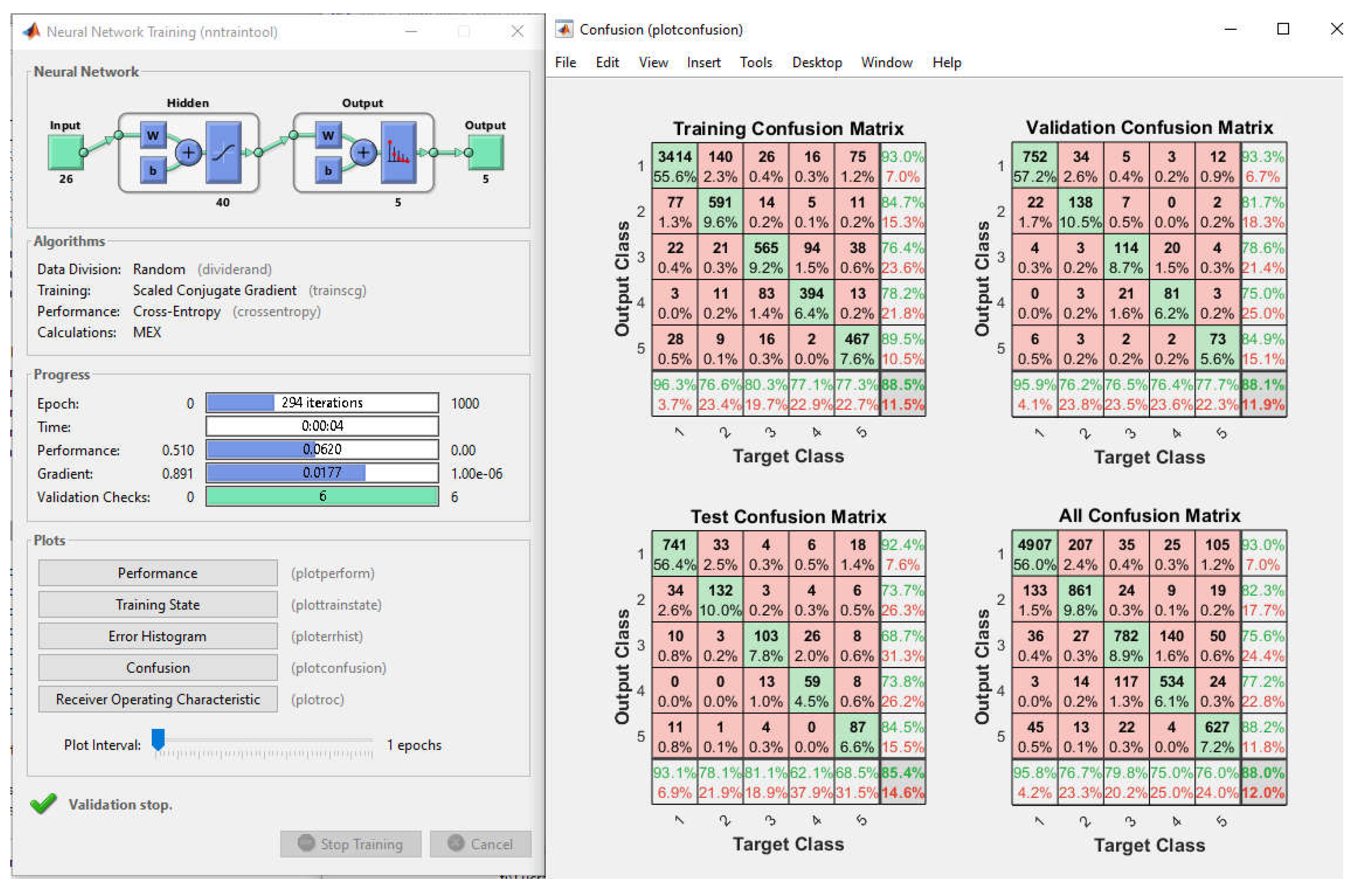Click the green Validation stop checkmark icon
This screenshot has height=896, width=1359.
click(43, 803)
